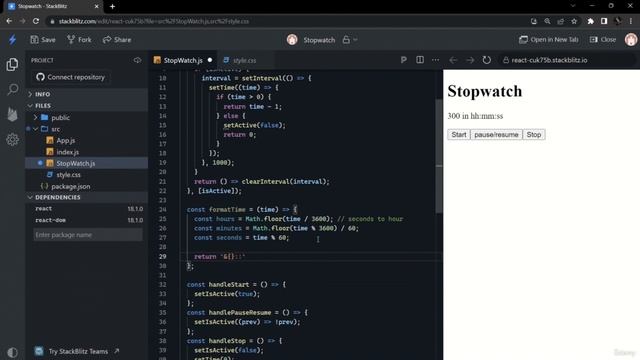Viewport: 640px width, 360px height.
Task: Click Open in New Tab
Action: [549, 40]
